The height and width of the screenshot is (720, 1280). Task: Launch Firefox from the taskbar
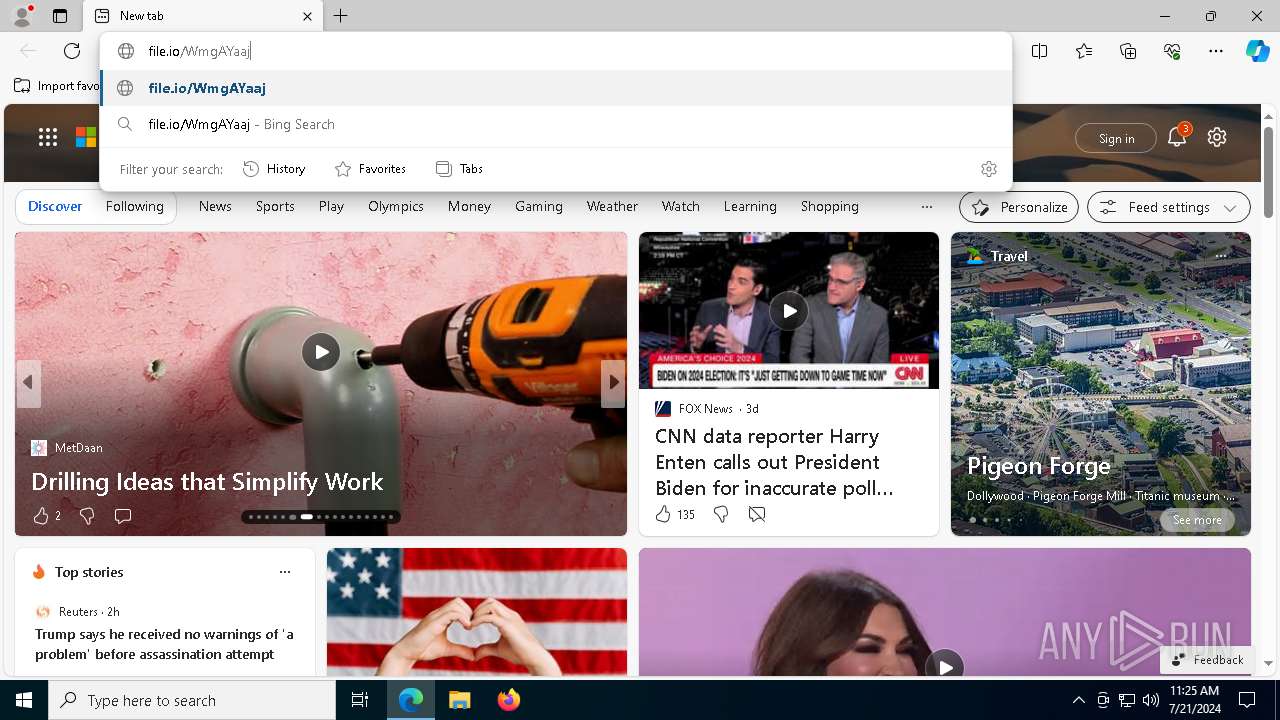[x=509, y=700]
